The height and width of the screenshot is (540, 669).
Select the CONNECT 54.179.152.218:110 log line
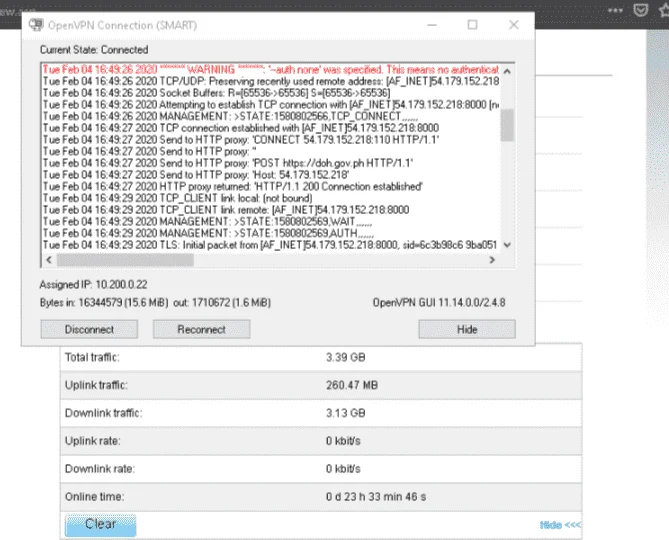tap(241, 139)
